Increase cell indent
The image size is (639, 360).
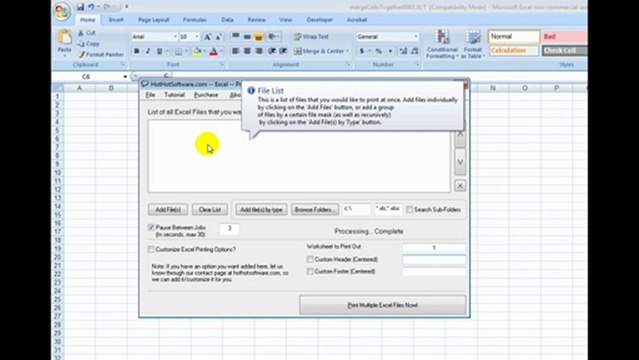click(283, 51)
